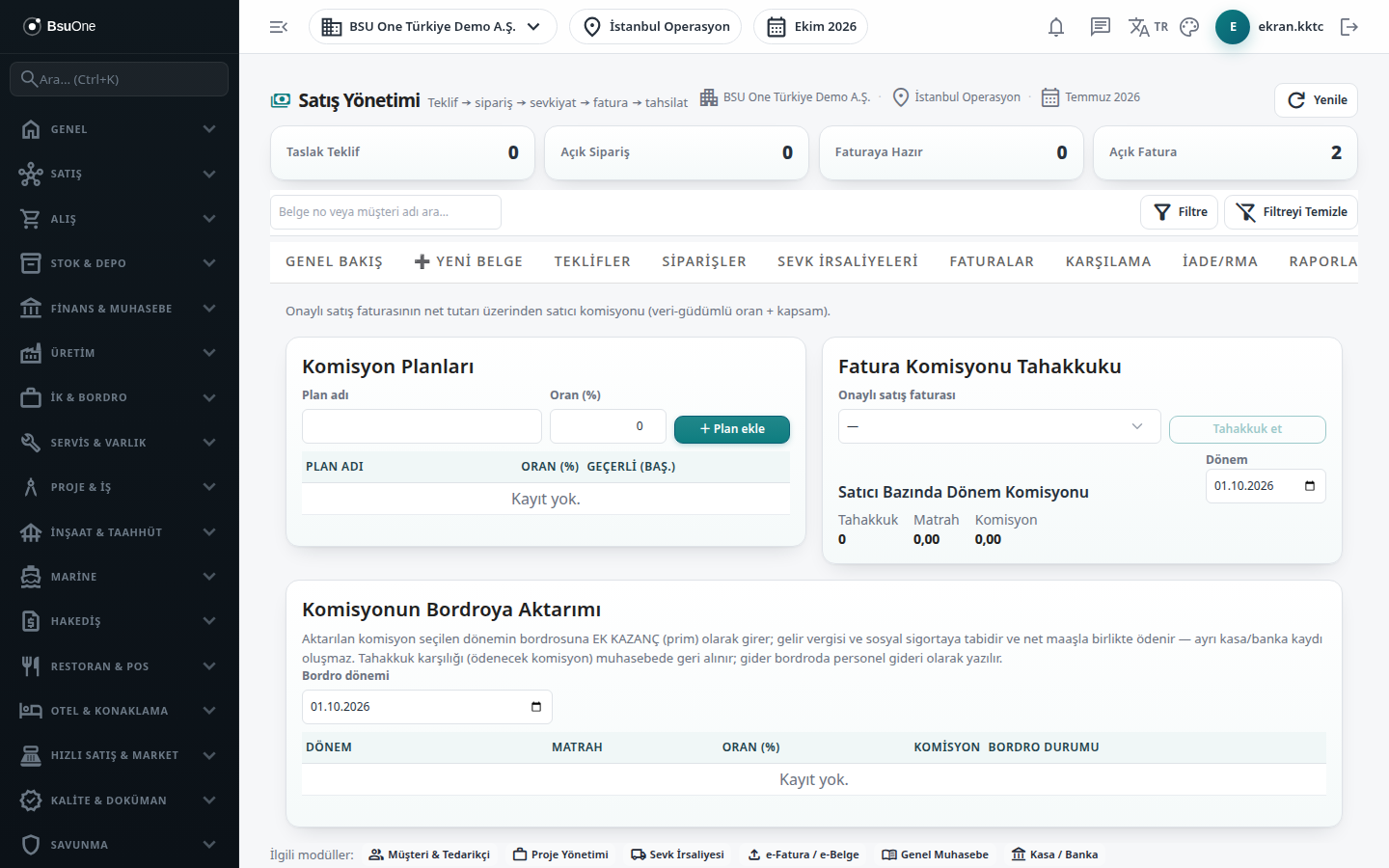Switch to Genel Bakış tab
Screen dimensions: 1389x868
tap(334, 261)
